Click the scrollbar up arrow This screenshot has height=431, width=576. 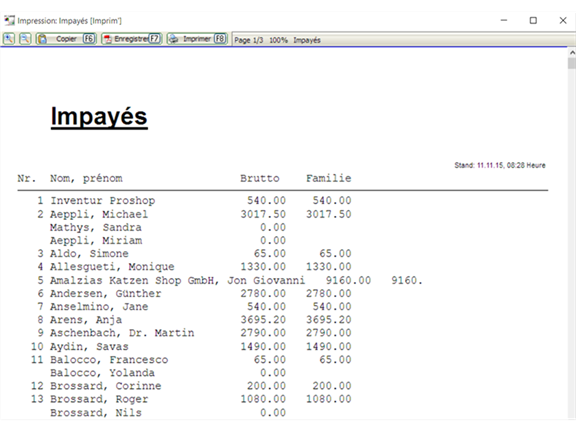click(572, 53)
